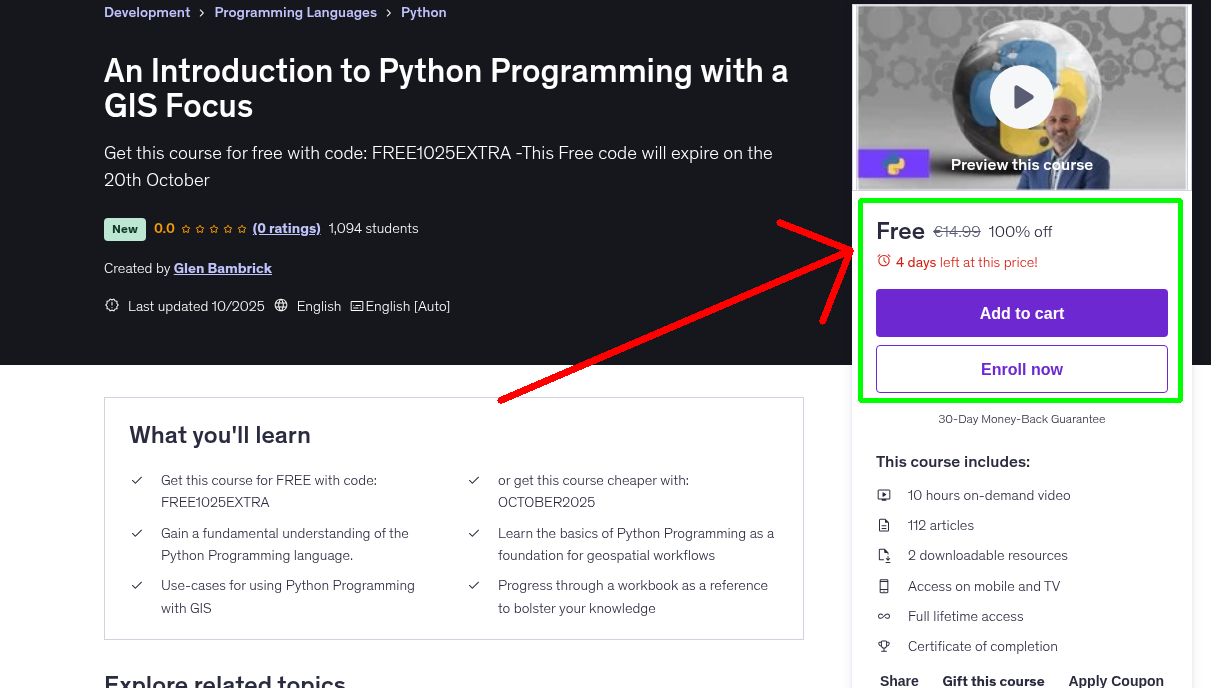Open instructor Glen Bambrick's profile
This screenshot has height=688, width=1211.
click(222, 268)
